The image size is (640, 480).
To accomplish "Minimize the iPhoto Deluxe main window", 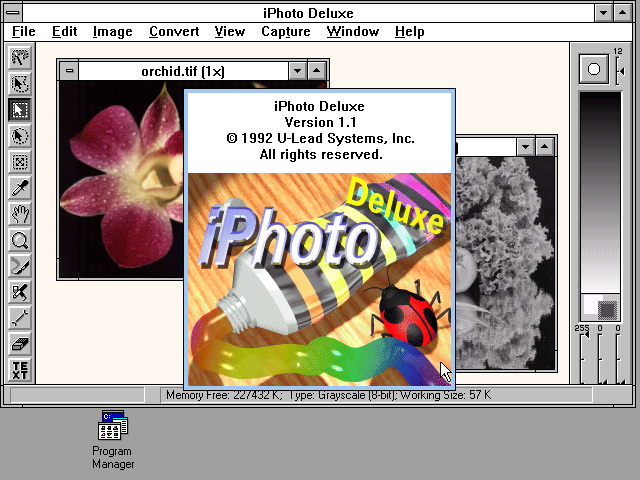I will [x=603, y=13].
